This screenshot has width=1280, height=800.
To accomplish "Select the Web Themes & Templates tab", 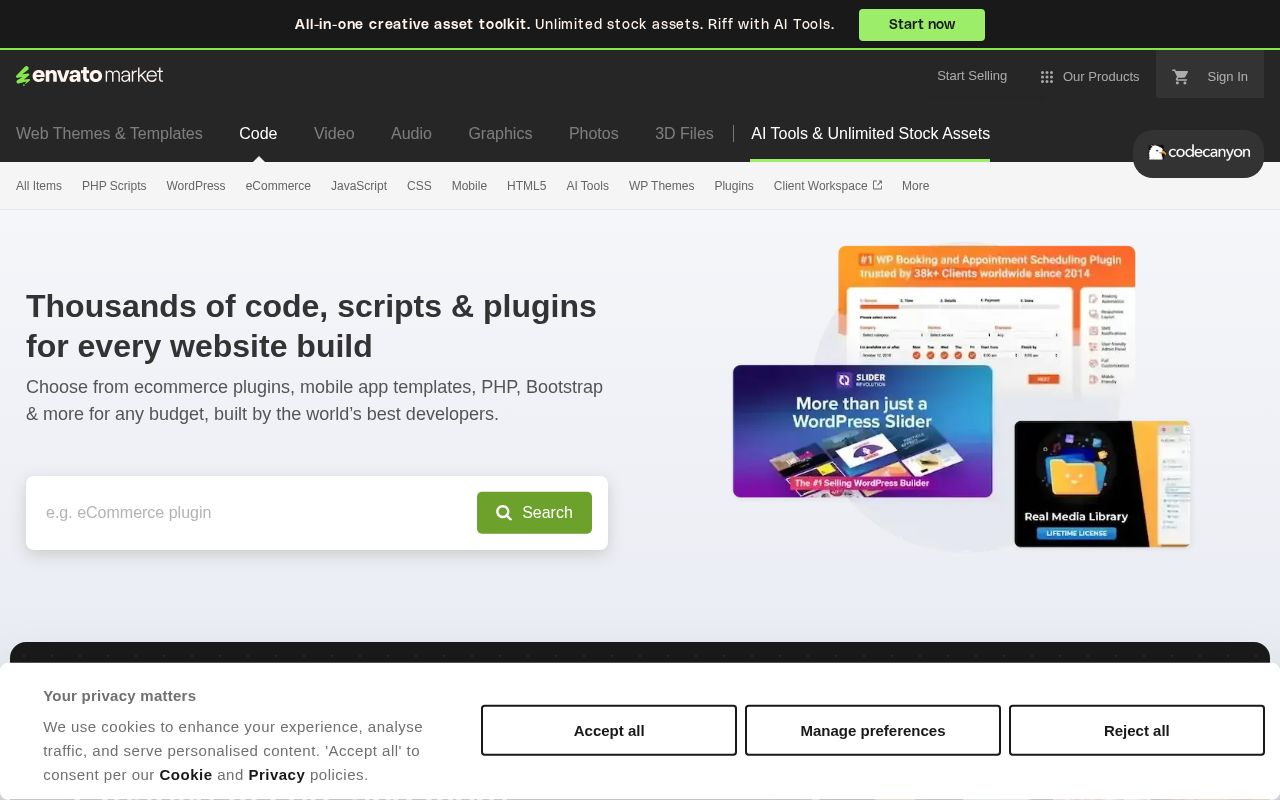I will [x=109, y=133].
